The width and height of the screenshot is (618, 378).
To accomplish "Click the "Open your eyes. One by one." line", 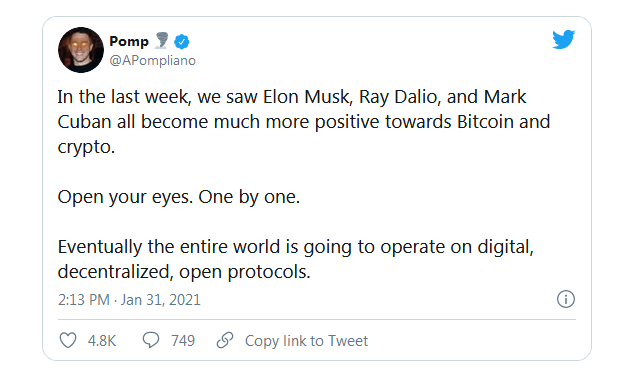I will (x=179, y=197).
